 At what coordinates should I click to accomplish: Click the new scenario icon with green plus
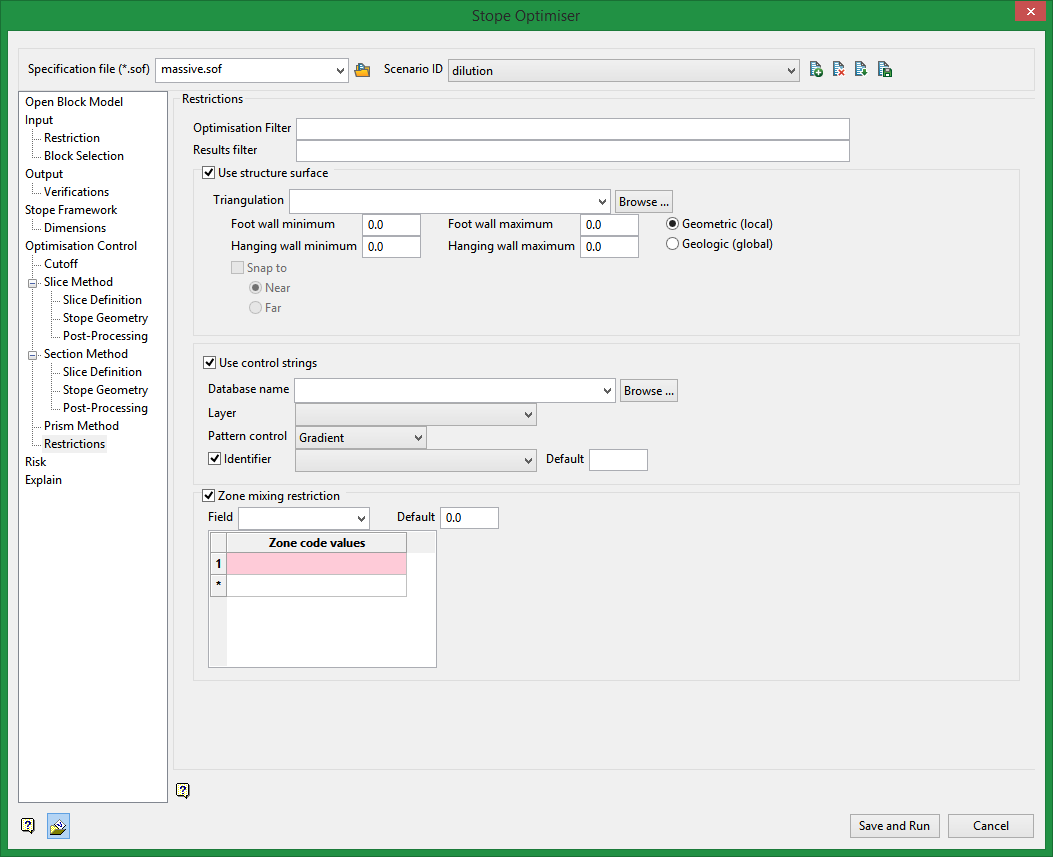pos(816,70)
